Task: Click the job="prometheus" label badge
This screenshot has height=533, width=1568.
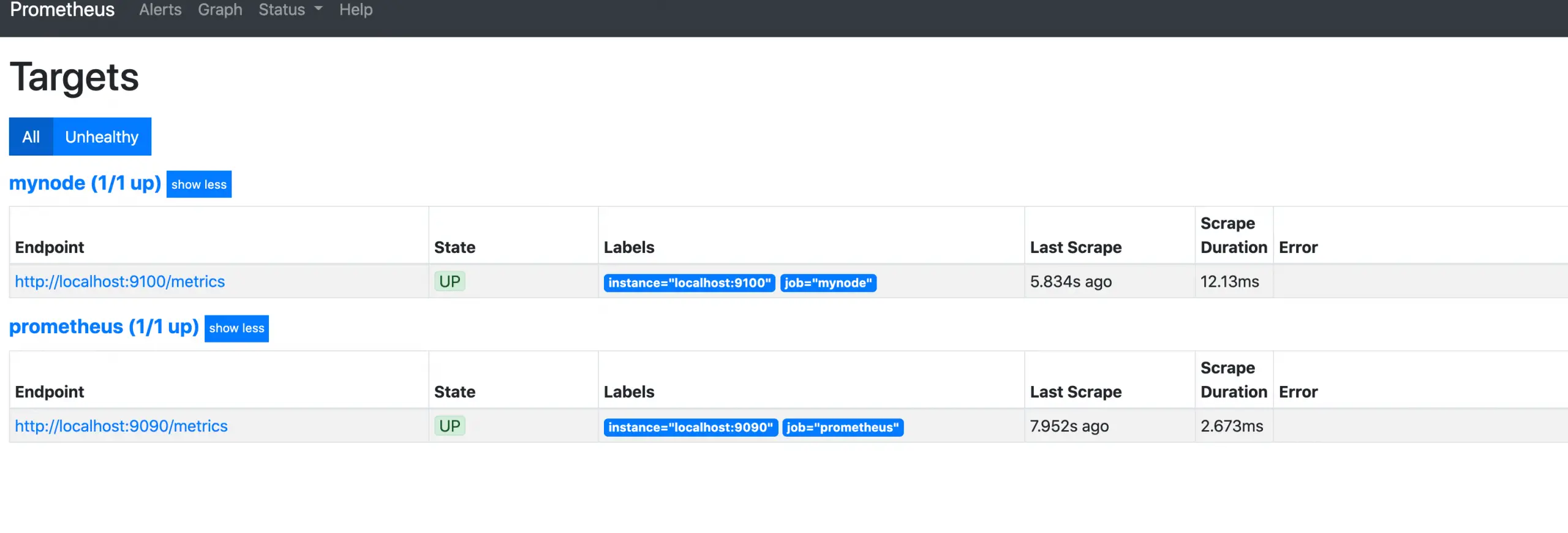Action: click(x=843, y=428)
